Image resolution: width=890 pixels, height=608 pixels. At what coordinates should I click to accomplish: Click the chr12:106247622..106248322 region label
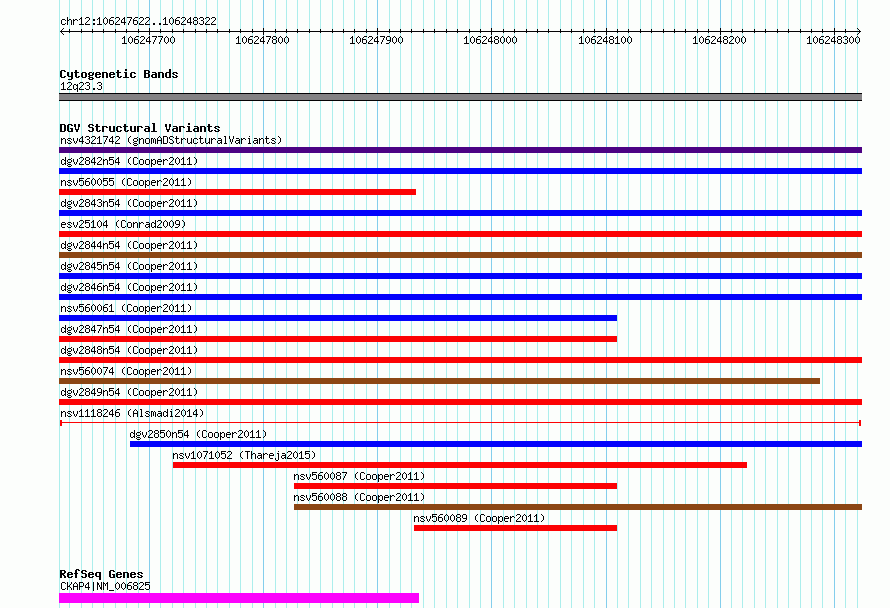tap(138, 21)
